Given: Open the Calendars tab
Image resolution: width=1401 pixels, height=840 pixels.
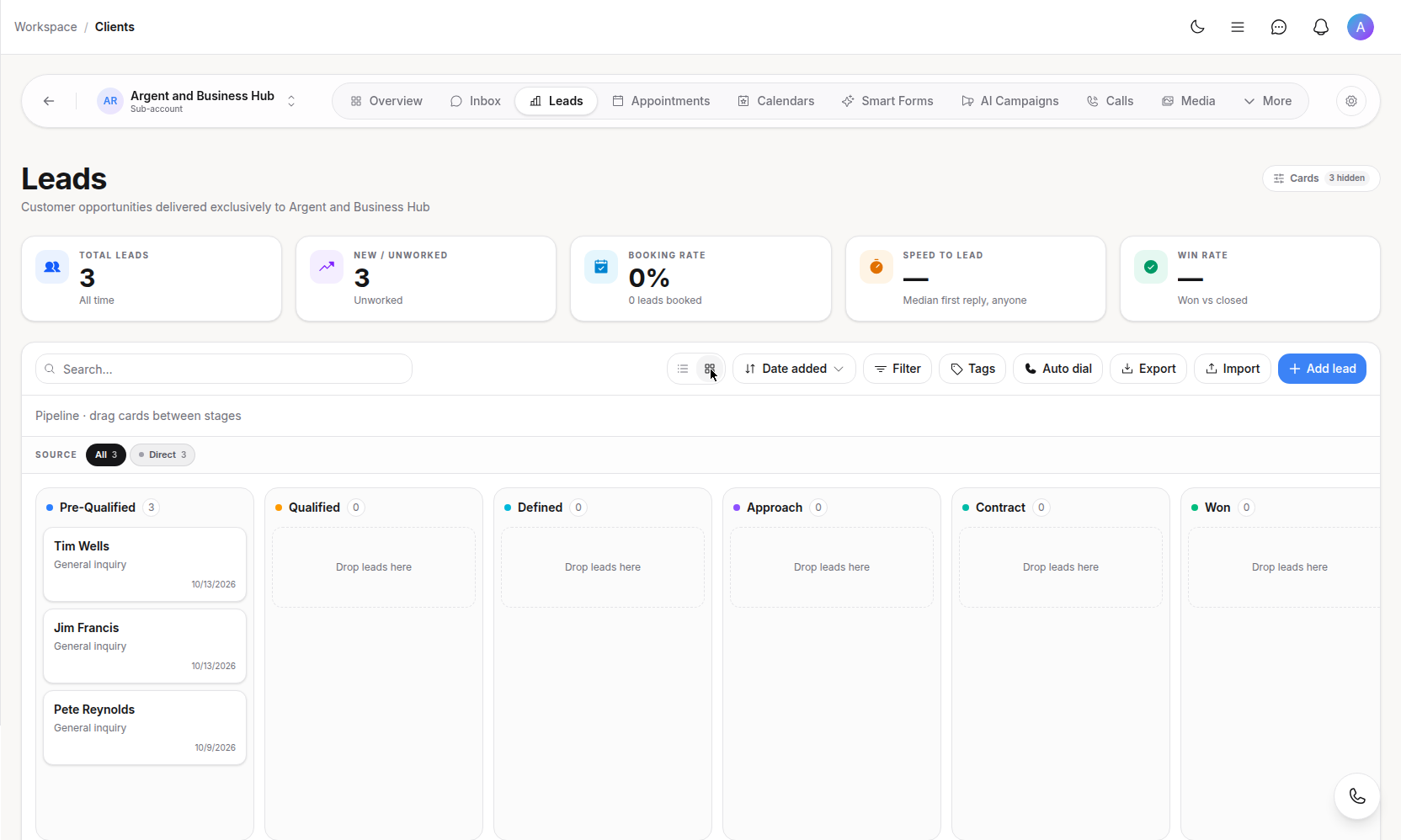Looking at the screenshot, I should click(x=776, y=101).
